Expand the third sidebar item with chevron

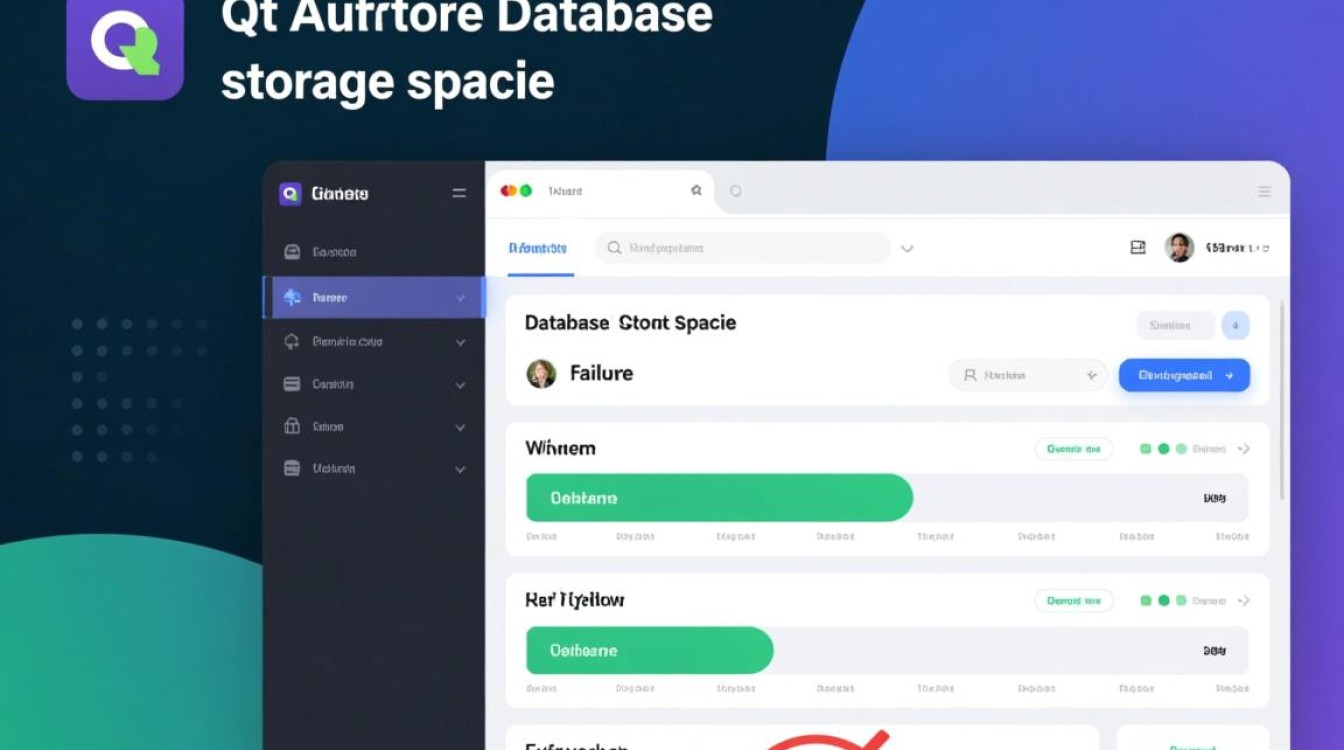460,342
